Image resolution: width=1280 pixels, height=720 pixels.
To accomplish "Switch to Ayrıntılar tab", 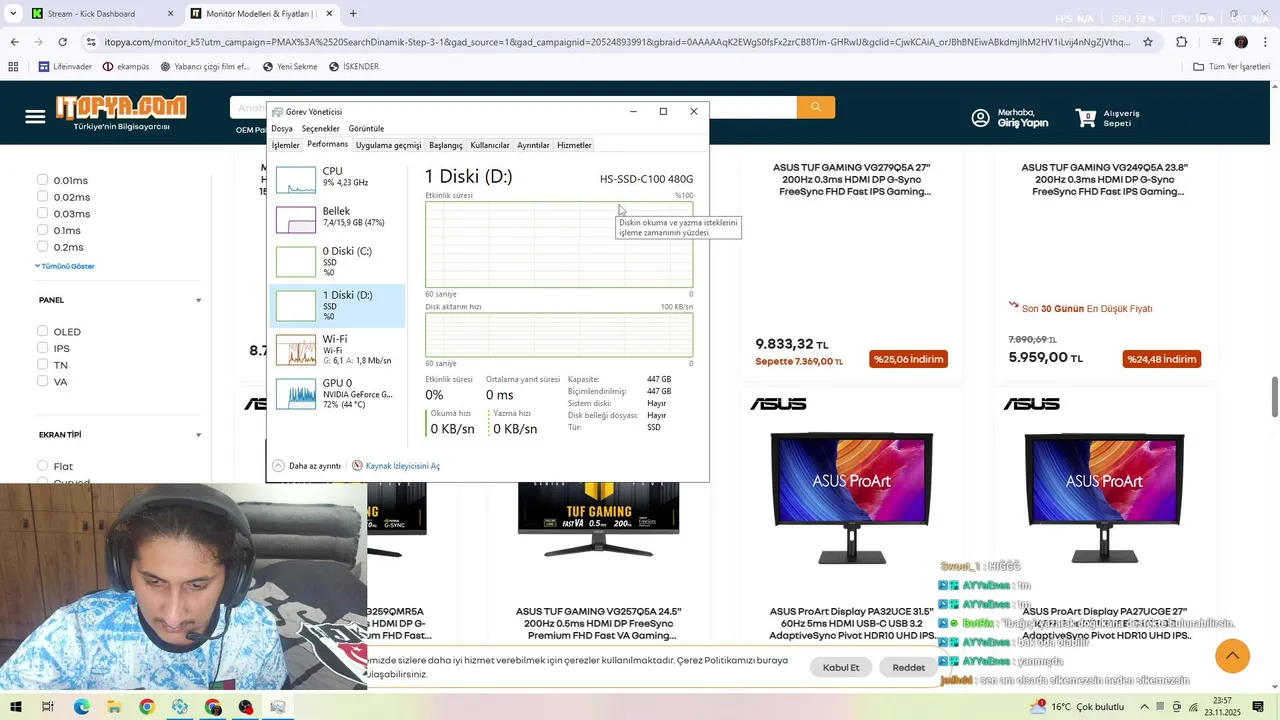I will click(533, 146).
